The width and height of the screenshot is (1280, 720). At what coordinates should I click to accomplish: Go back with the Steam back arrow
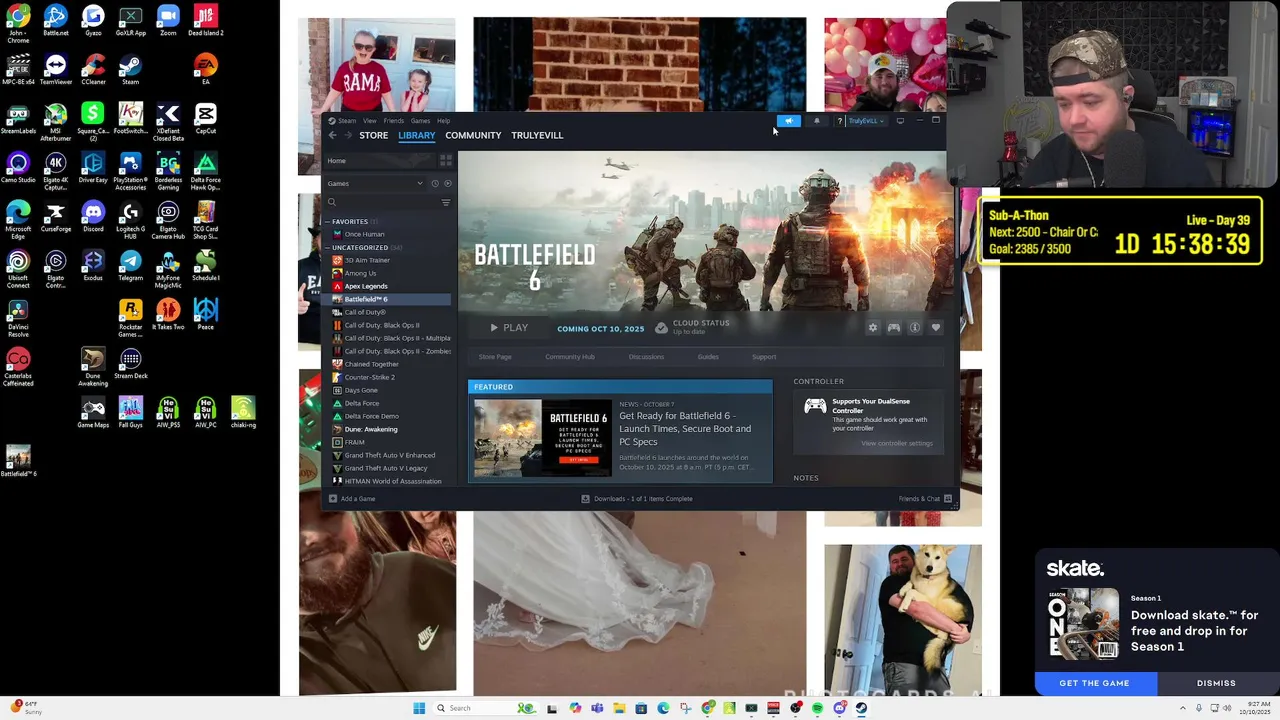(x=333, y=135)
